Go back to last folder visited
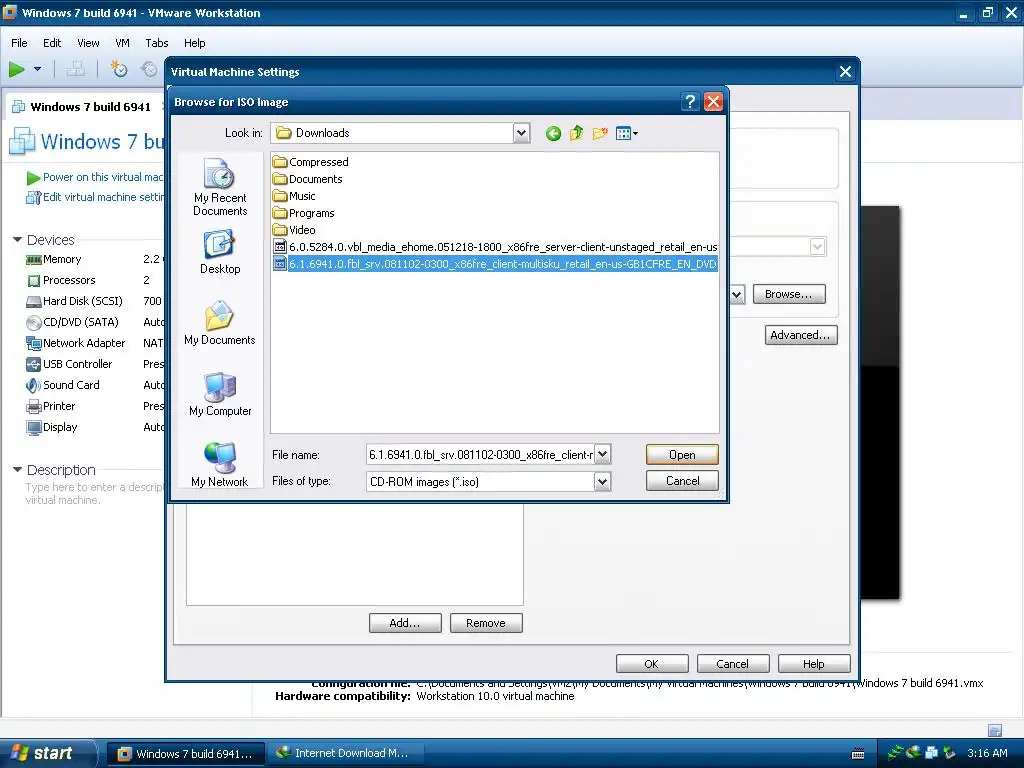This screenshot has width=1024, height=768. coord(553,133)
